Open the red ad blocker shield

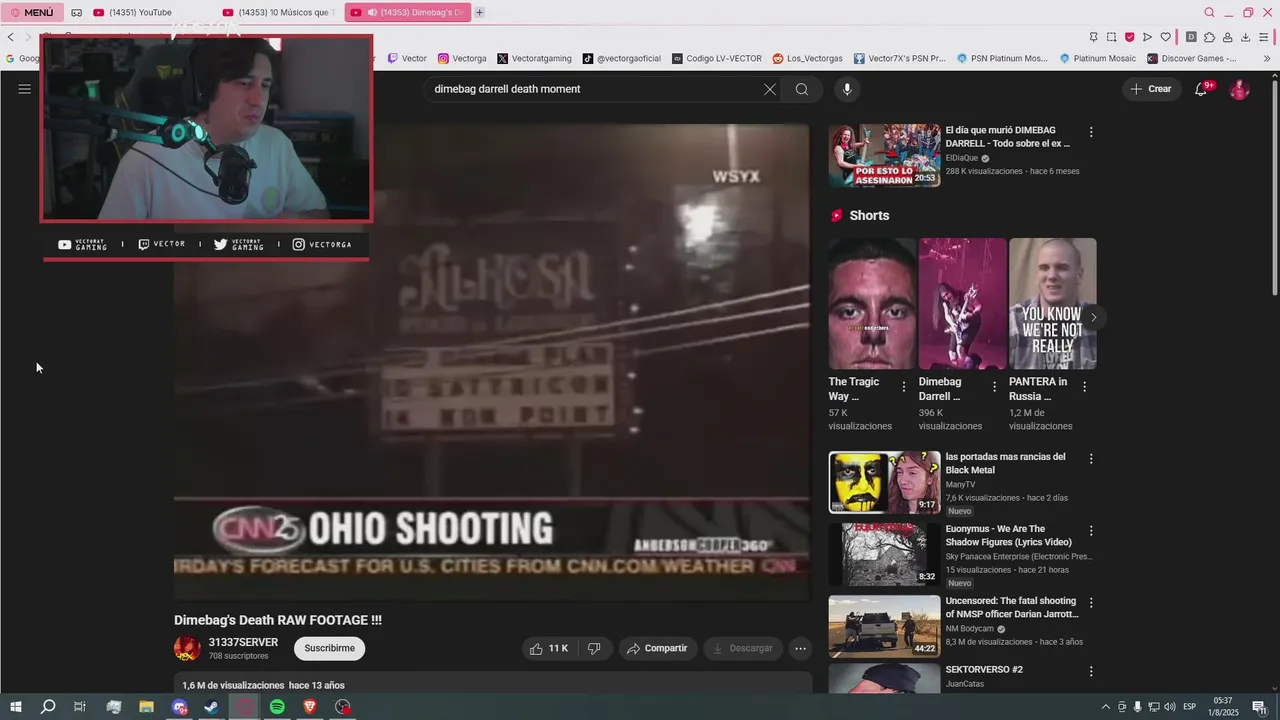1129,37
